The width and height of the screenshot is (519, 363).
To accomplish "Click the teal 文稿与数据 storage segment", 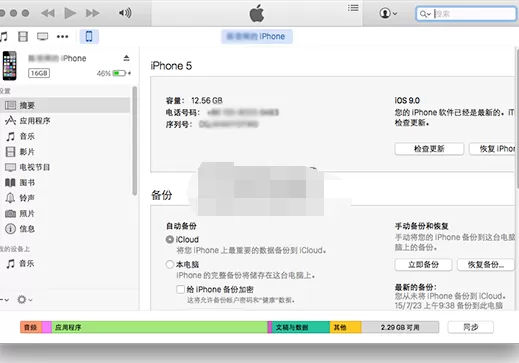I will pos(301,327).
